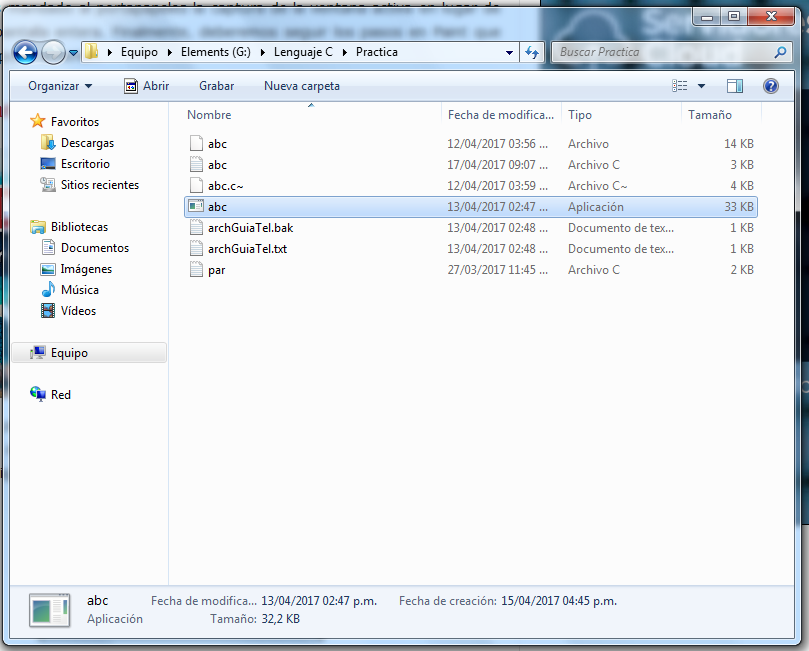
Task: Click the archGuiaTel.txt document icon
Action: (x=196, y=249)
